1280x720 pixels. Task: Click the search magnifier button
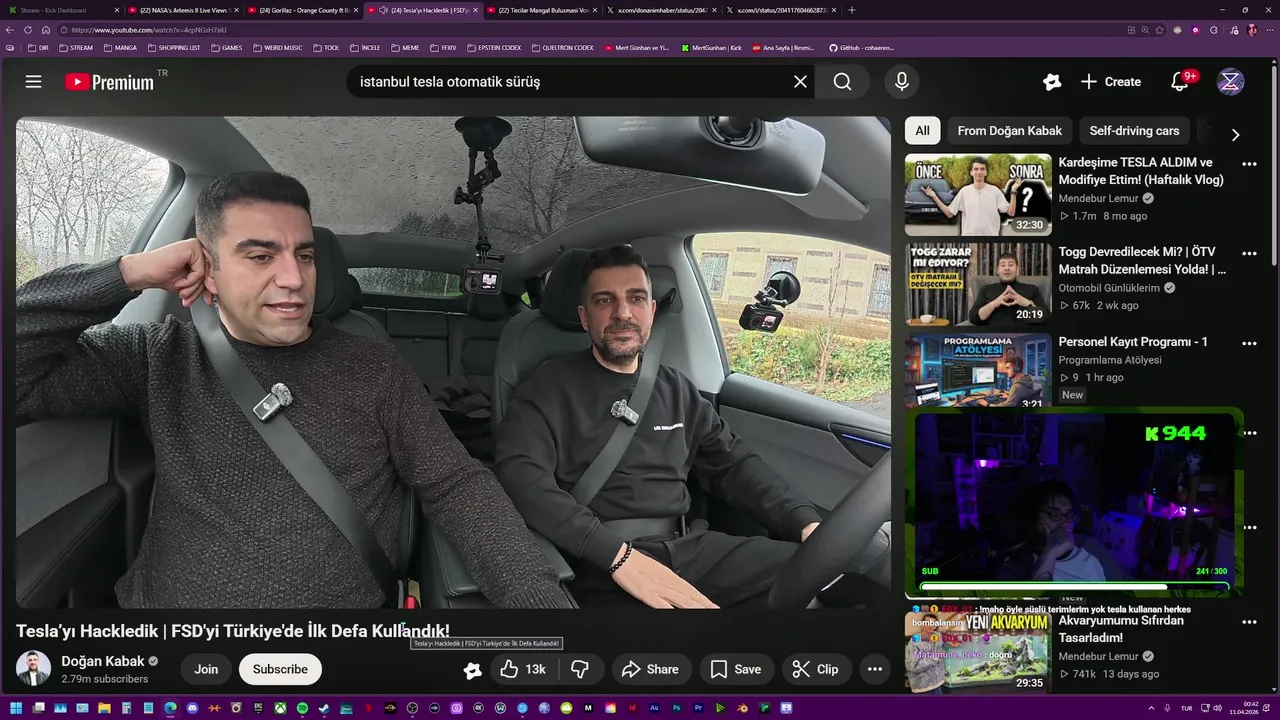843,82
